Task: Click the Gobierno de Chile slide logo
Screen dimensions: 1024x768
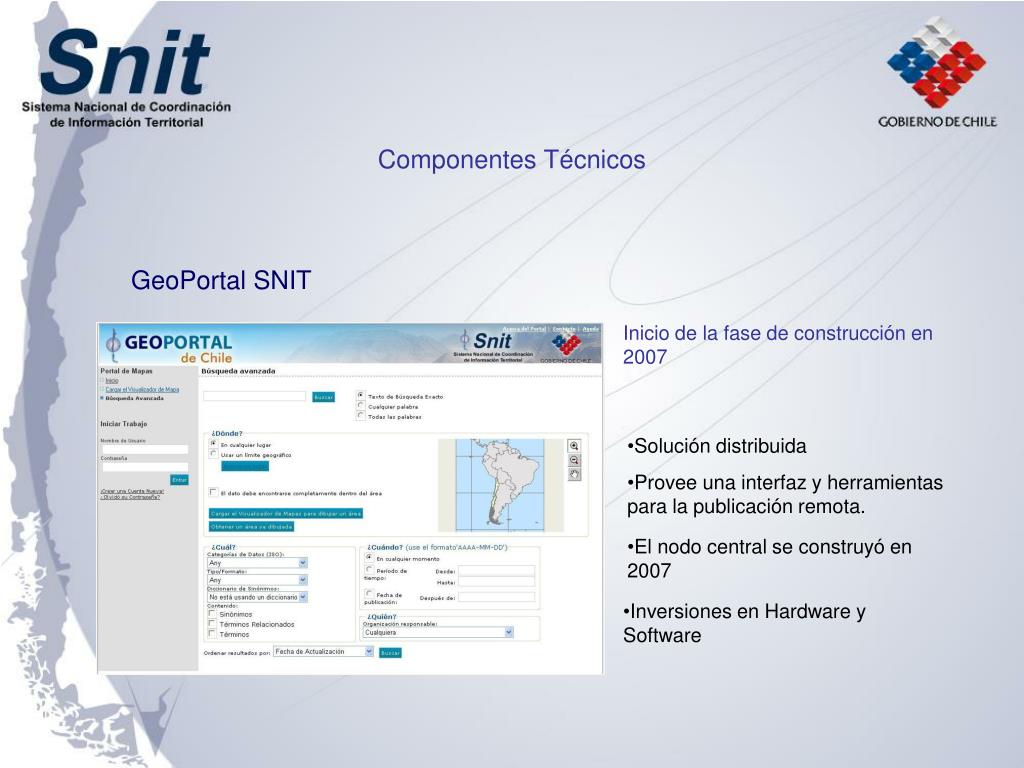Action: 937,73
